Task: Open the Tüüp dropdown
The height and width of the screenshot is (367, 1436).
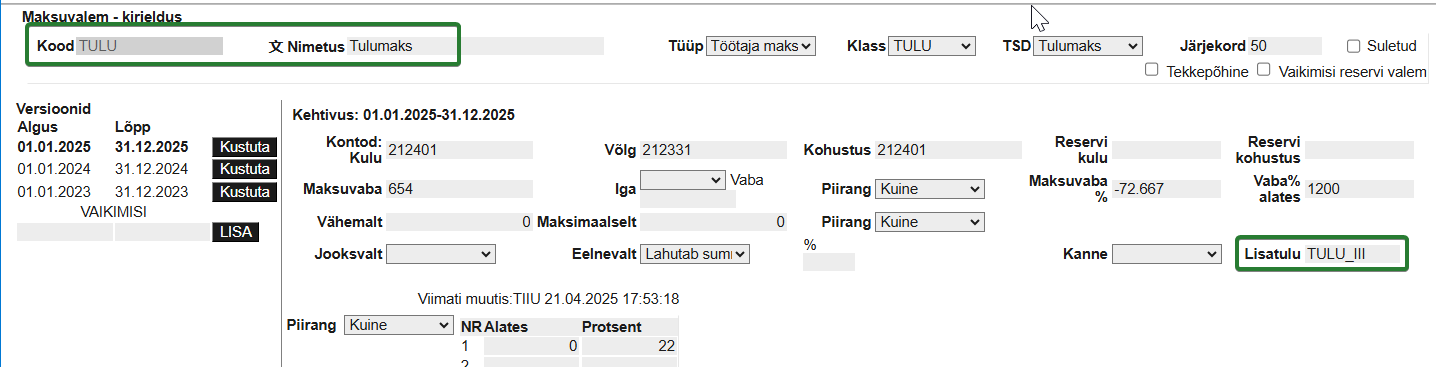Action: point(761,46)
